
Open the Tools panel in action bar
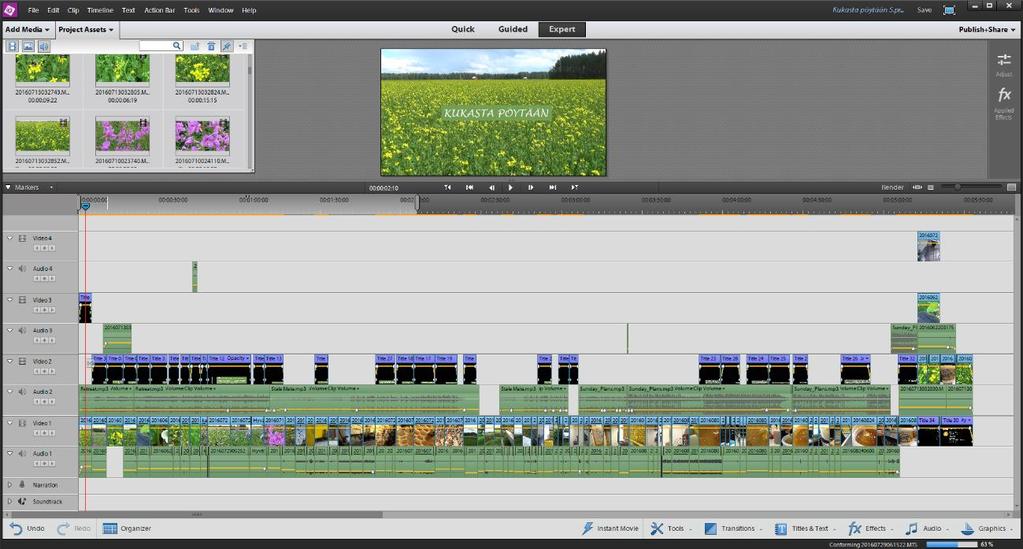click(x=669, y=528)
